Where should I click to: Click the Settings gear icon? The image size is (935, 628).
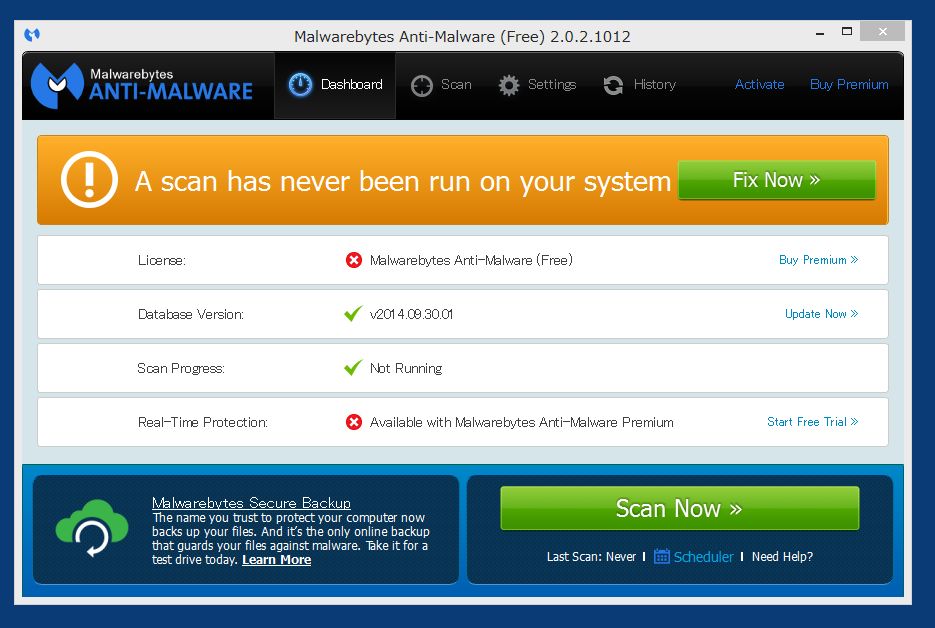point(509,85)
